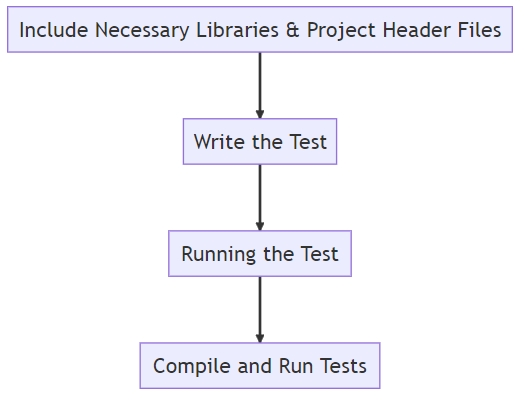This screenshot has width=524, height=403.
Task: Click the word Write in second box
Action: (x=219, y=142)
